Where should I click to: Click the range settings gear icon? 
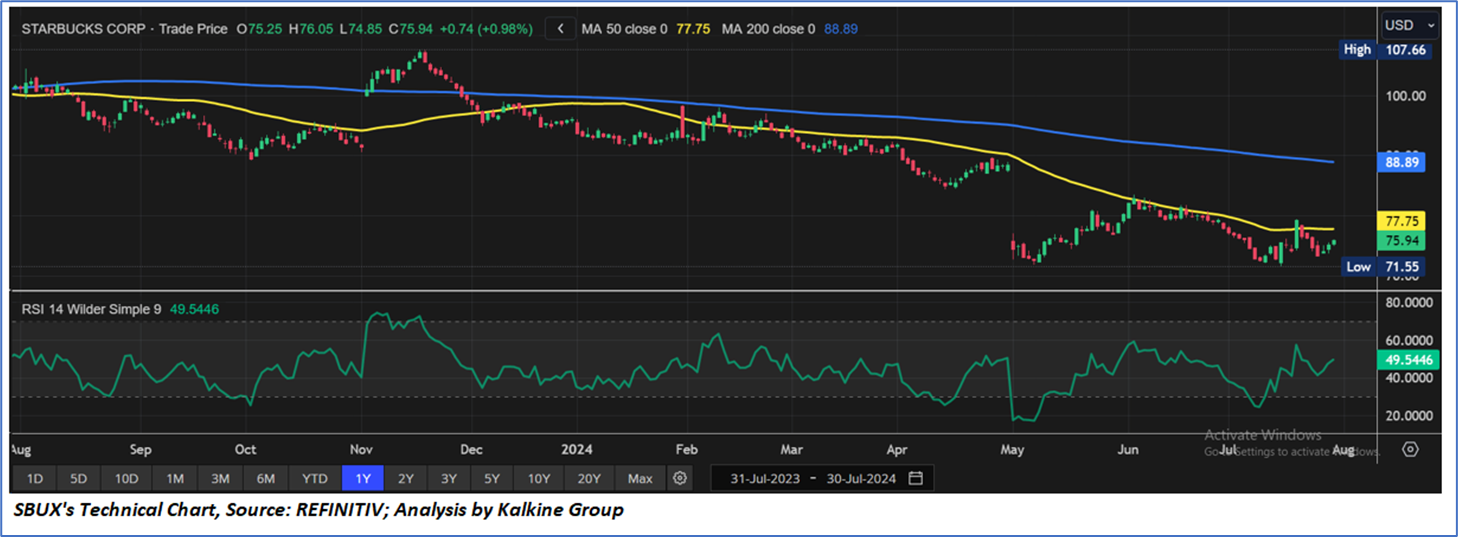point(680,478)
